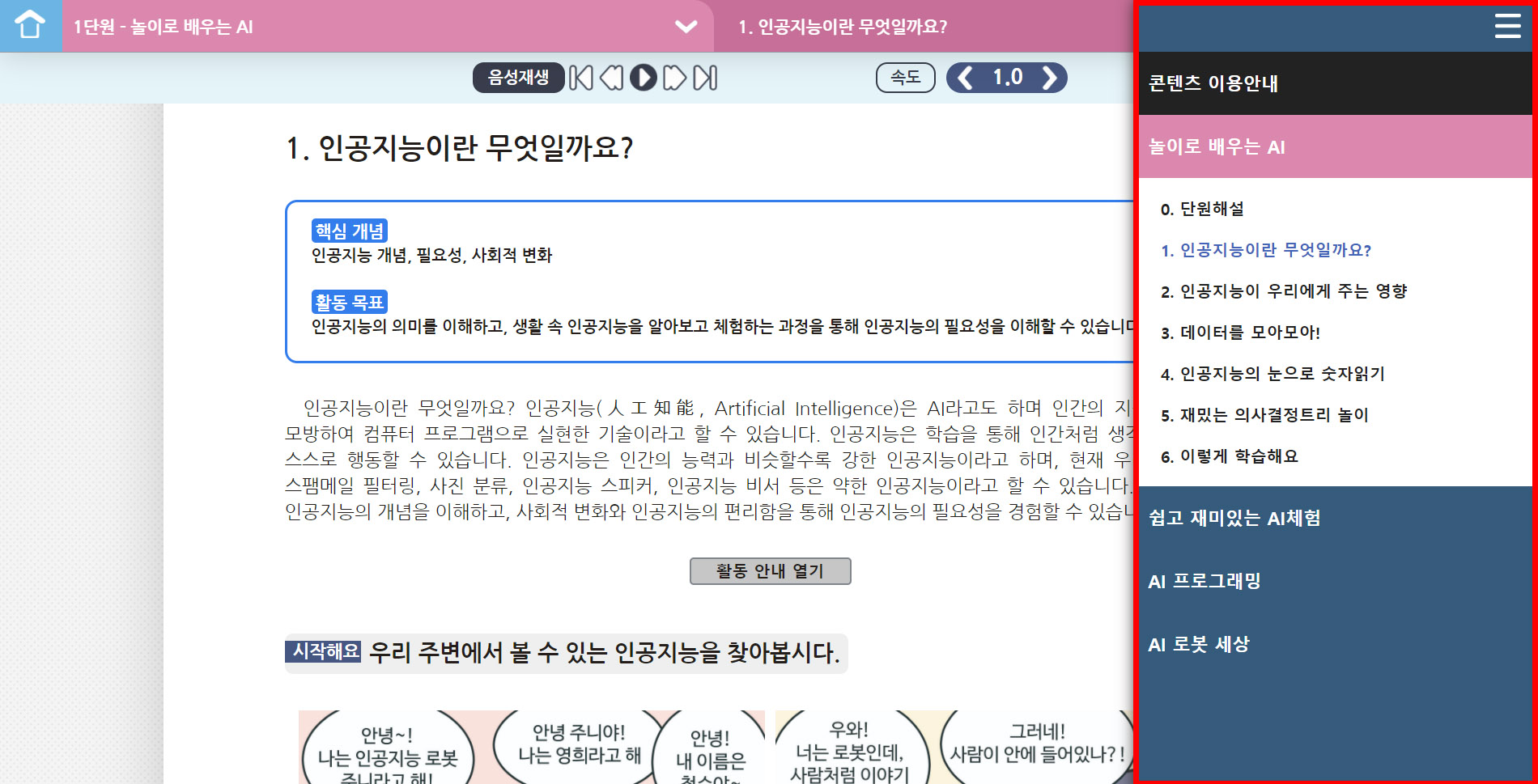Advance to next audio segment
The width and height of the screenshot is (1538, 784).
pyautogui.click(x=674, y=78)
